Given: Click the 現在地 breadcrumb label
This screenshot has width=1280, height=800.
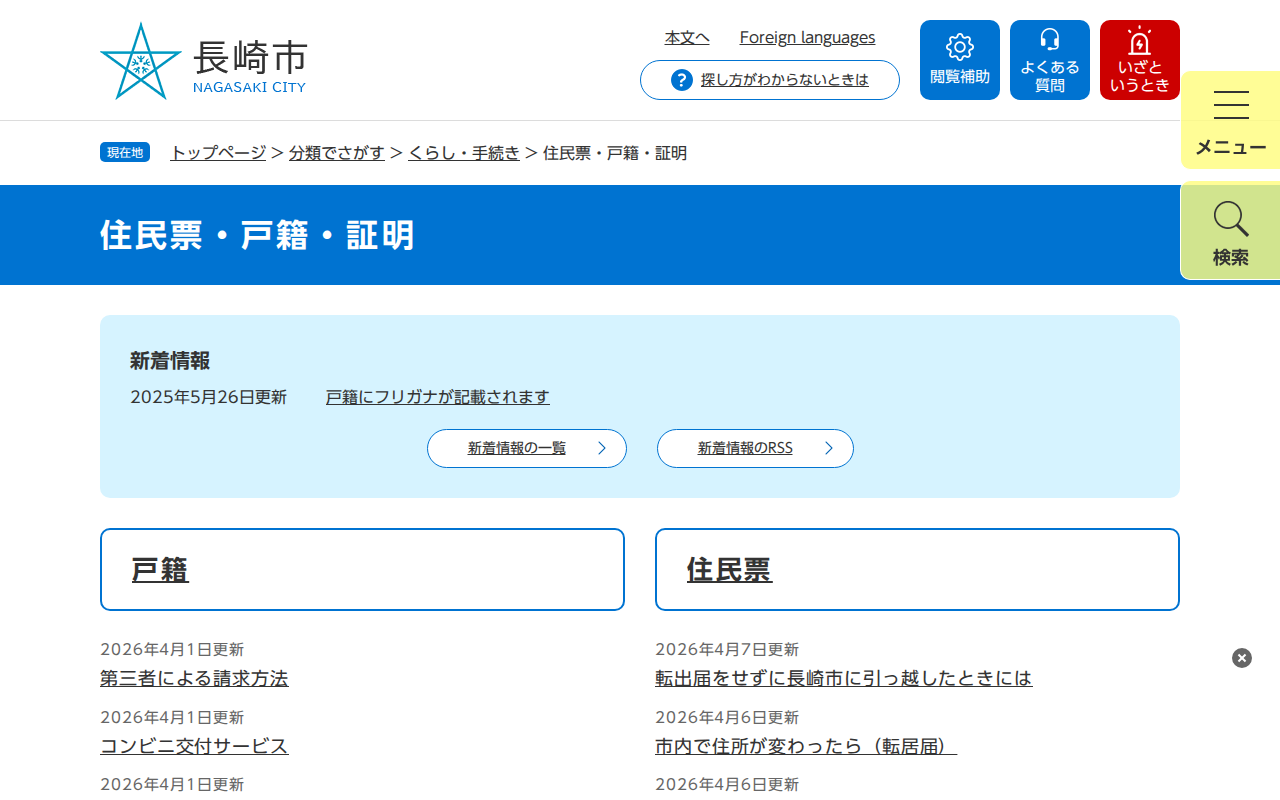Looking at the screenshot, I should (125, 152).
